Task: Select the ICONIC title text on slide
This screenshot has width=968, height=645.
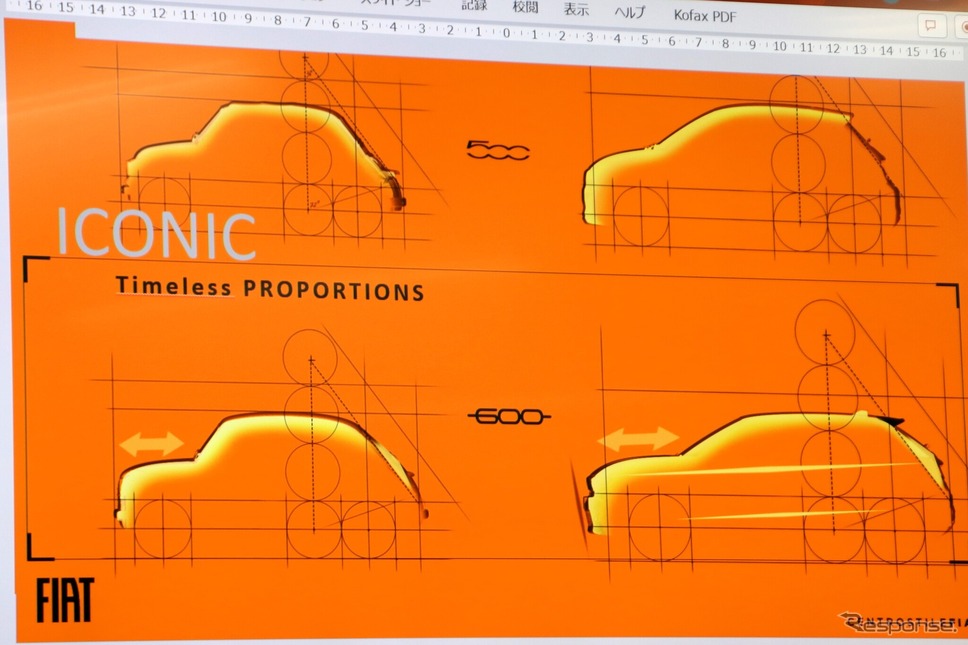Action: pos(156,234)
